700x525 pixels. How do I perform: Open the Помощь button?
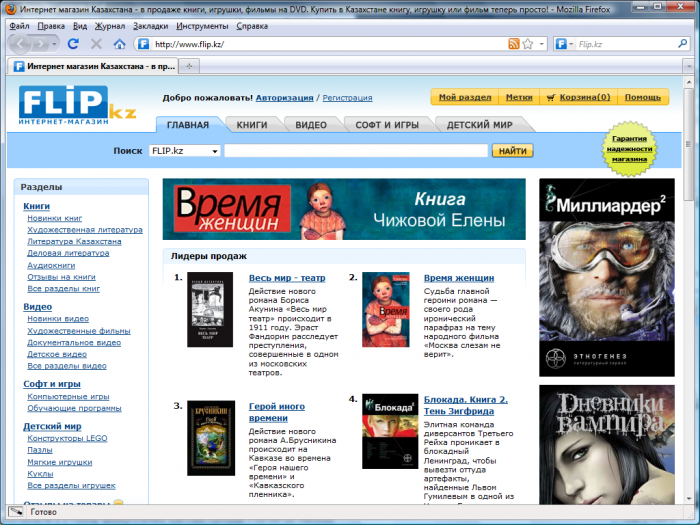tap(642, 97)
